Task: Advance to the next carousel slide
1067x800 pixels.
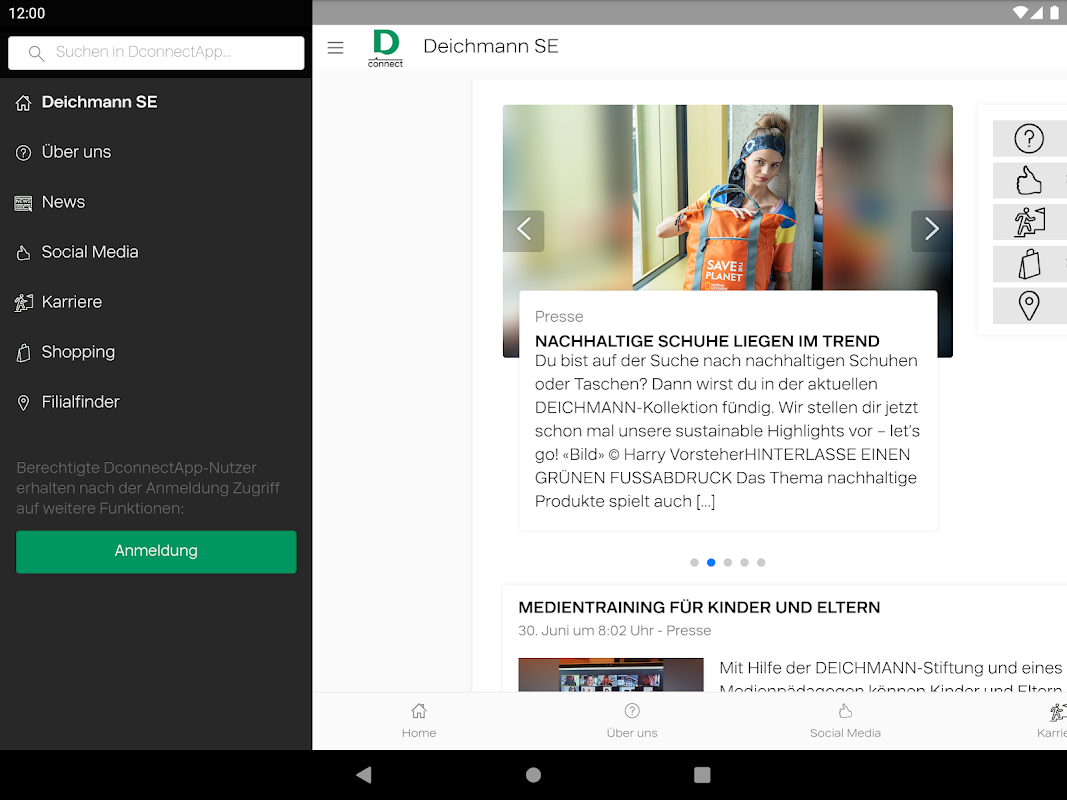Action: [932, 230]
